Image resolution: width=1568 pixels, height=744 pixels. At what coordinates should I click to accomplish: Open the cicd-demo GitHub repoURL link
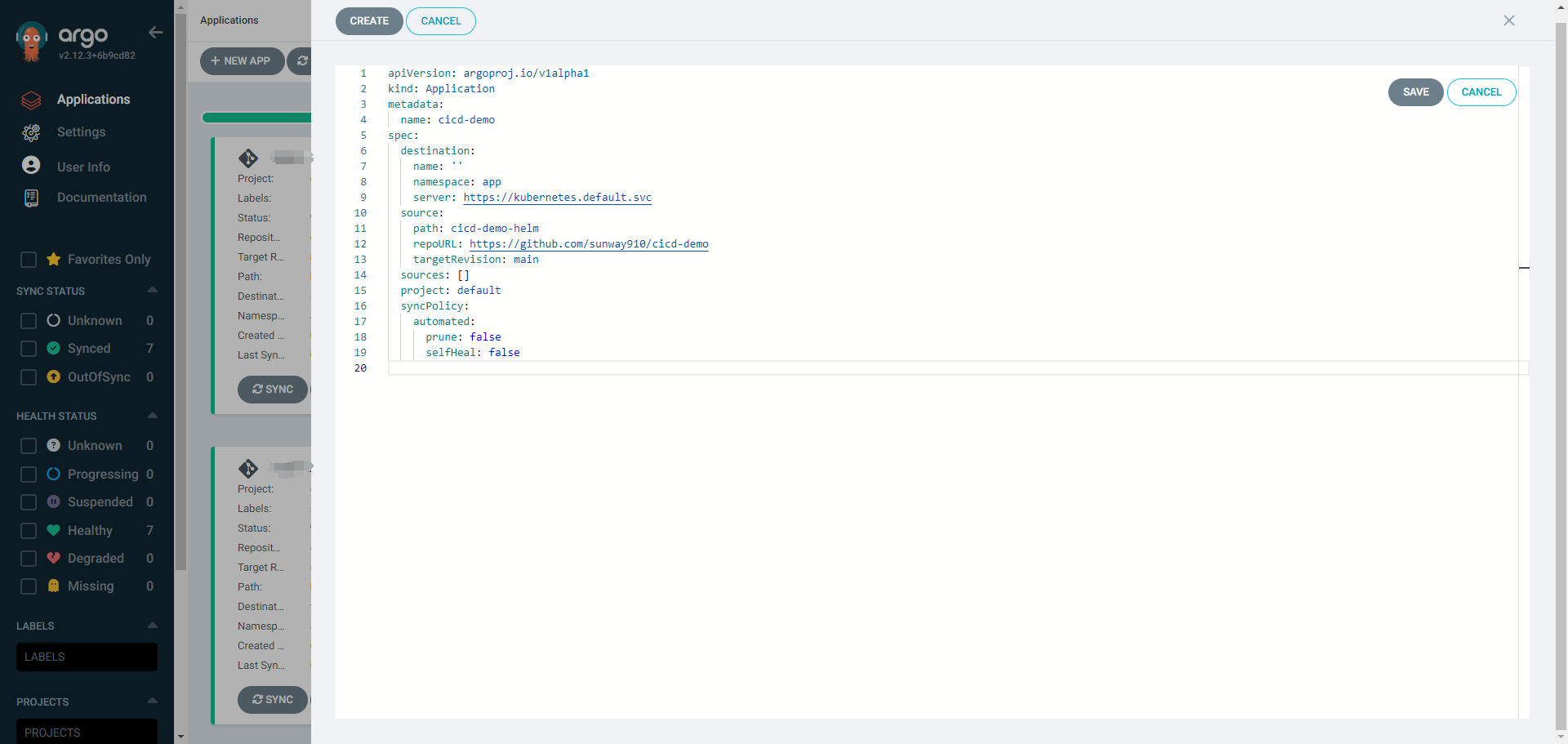point(588,244)
